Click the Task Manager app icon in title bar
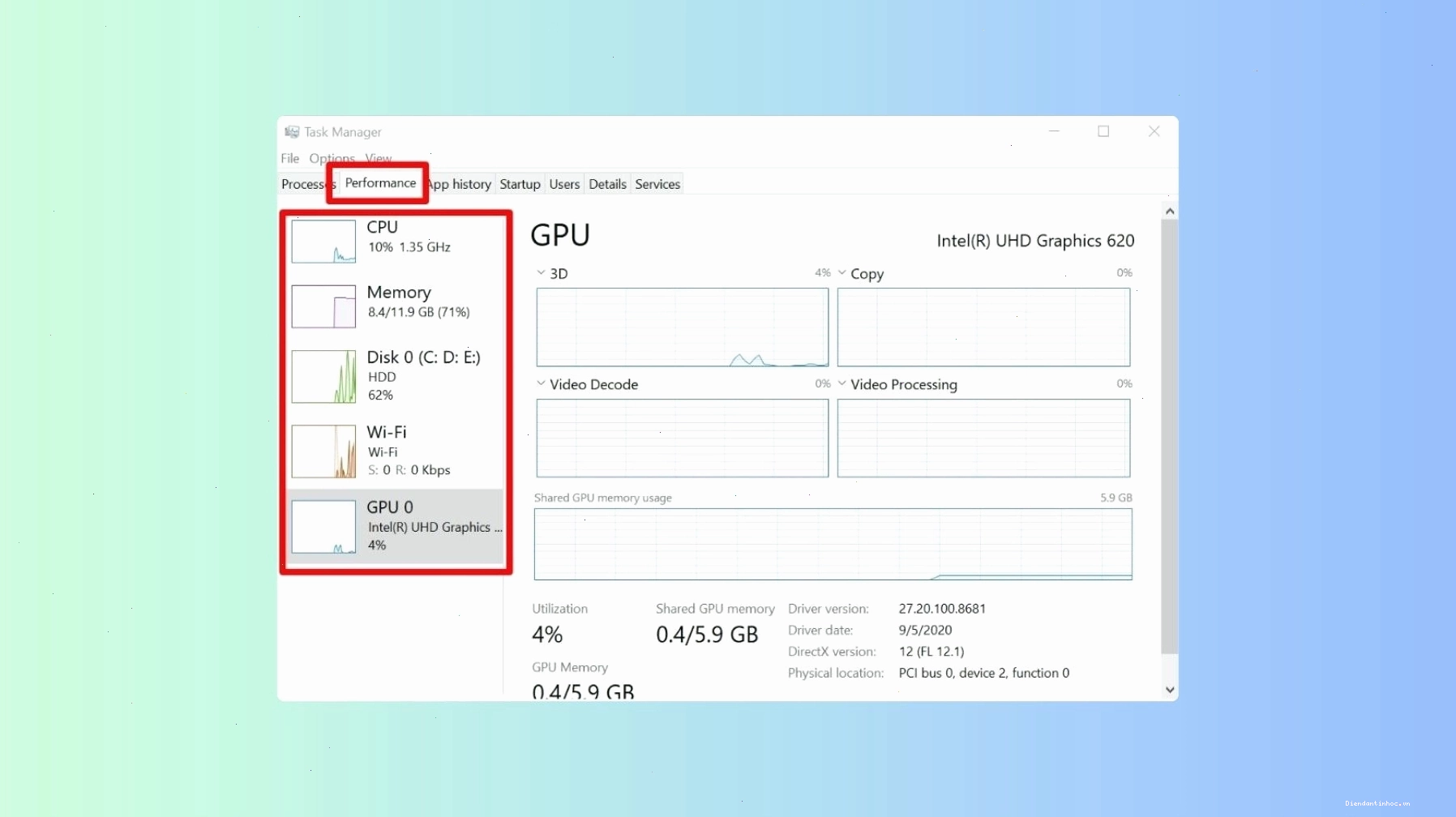 point(292,131)
